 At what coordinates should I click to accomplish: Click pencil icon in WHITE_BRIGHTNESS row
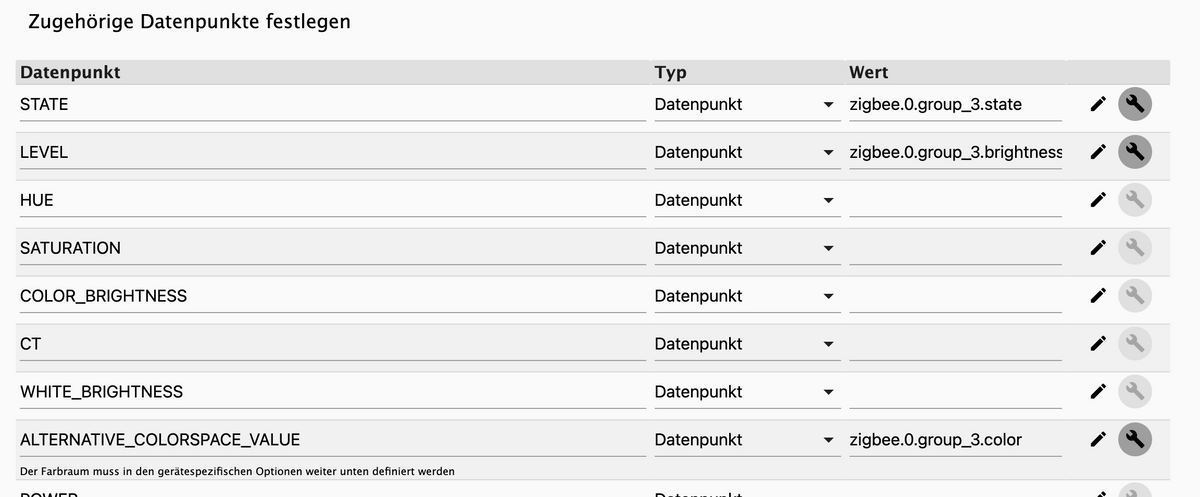click(x=1098, y=392)
